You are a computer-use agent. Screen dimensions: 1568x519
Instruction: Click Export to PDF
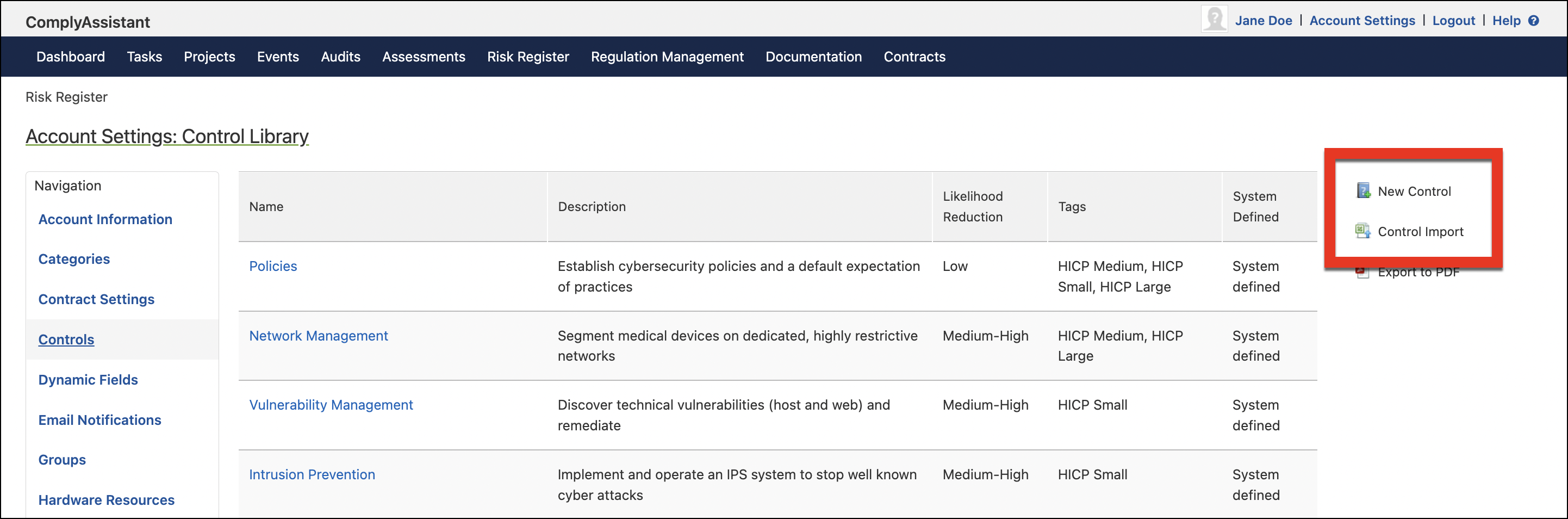(1418, 271)
